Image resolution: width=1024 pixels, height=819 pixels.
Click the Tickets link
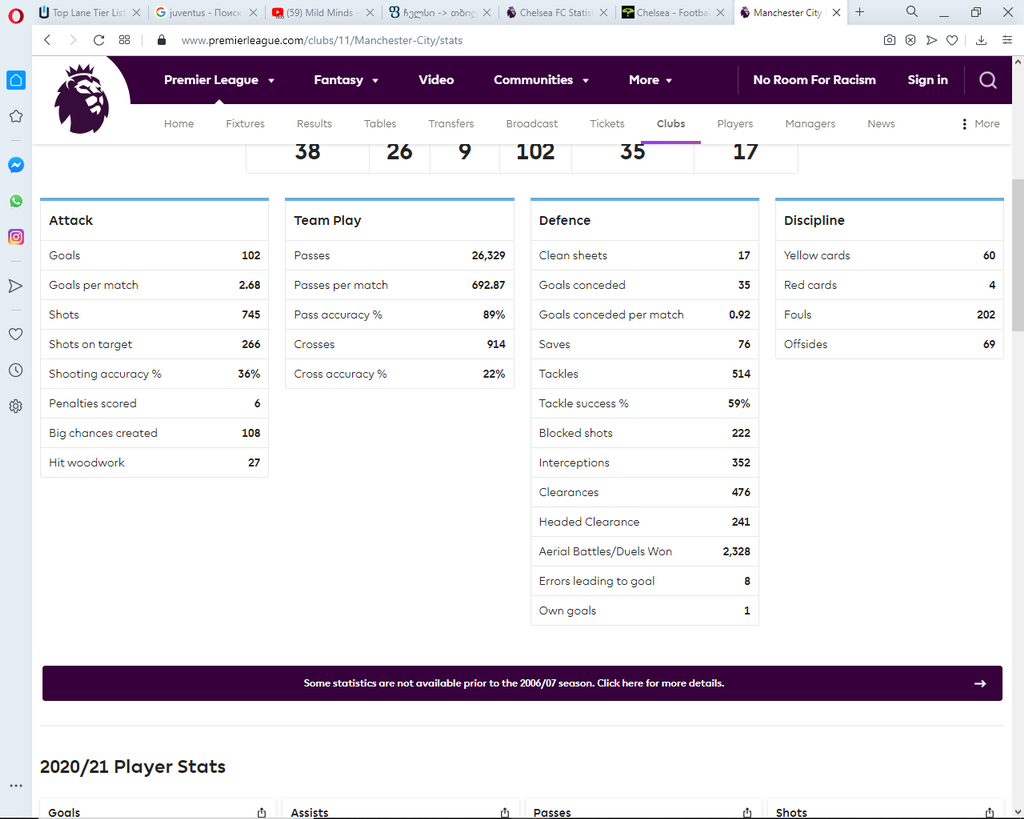(x=607, y=123)
